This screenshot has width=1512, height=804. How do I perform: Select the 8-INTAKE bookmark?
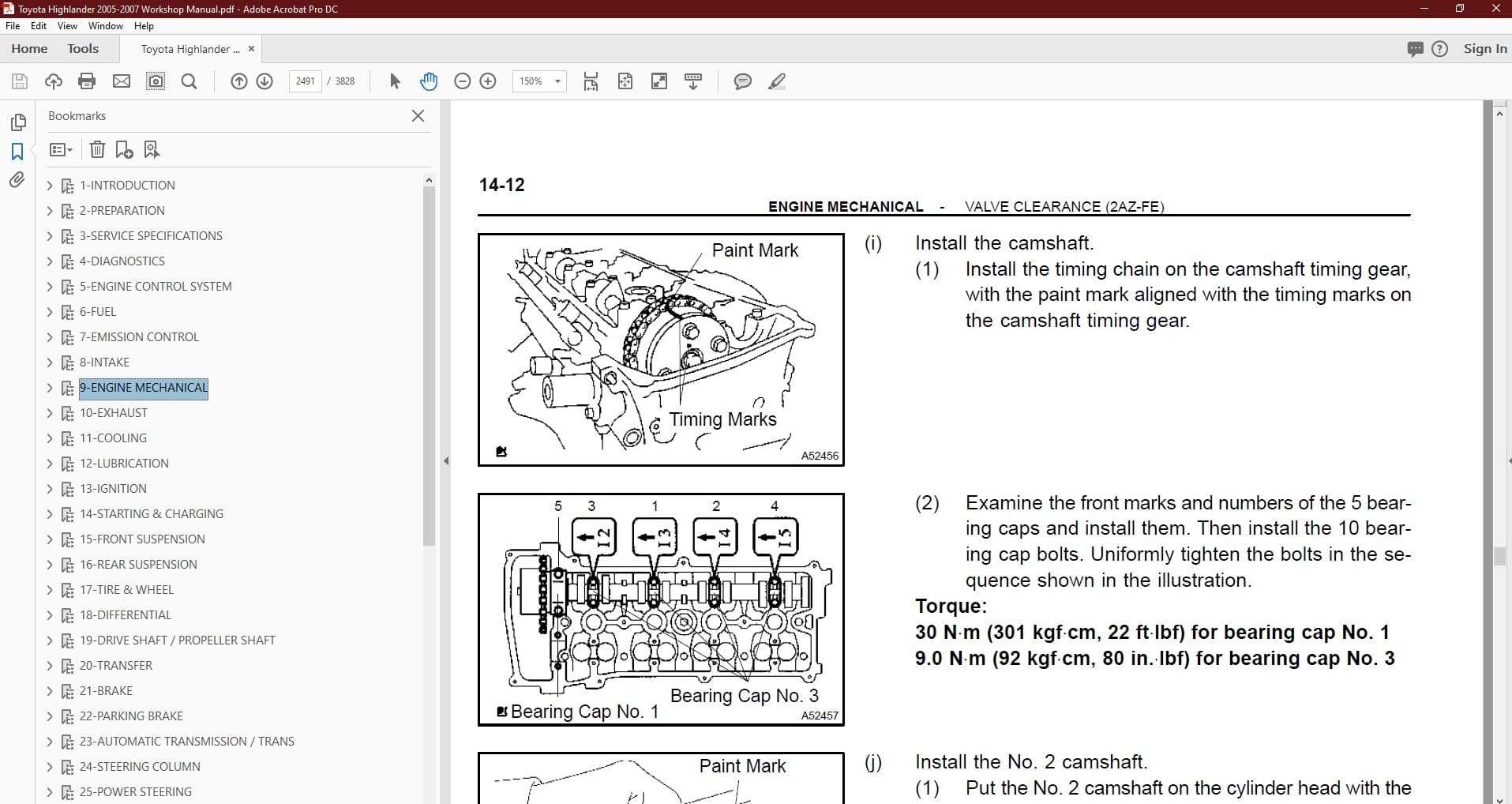click(104, 363)
